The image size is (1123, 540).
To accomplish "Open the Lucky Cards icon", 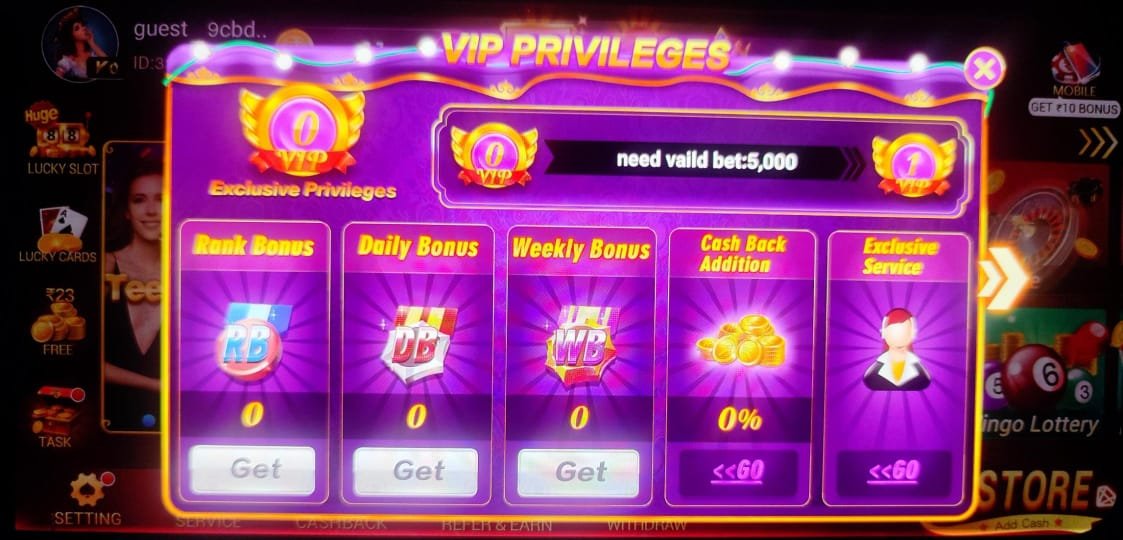I will click(58, 234).
